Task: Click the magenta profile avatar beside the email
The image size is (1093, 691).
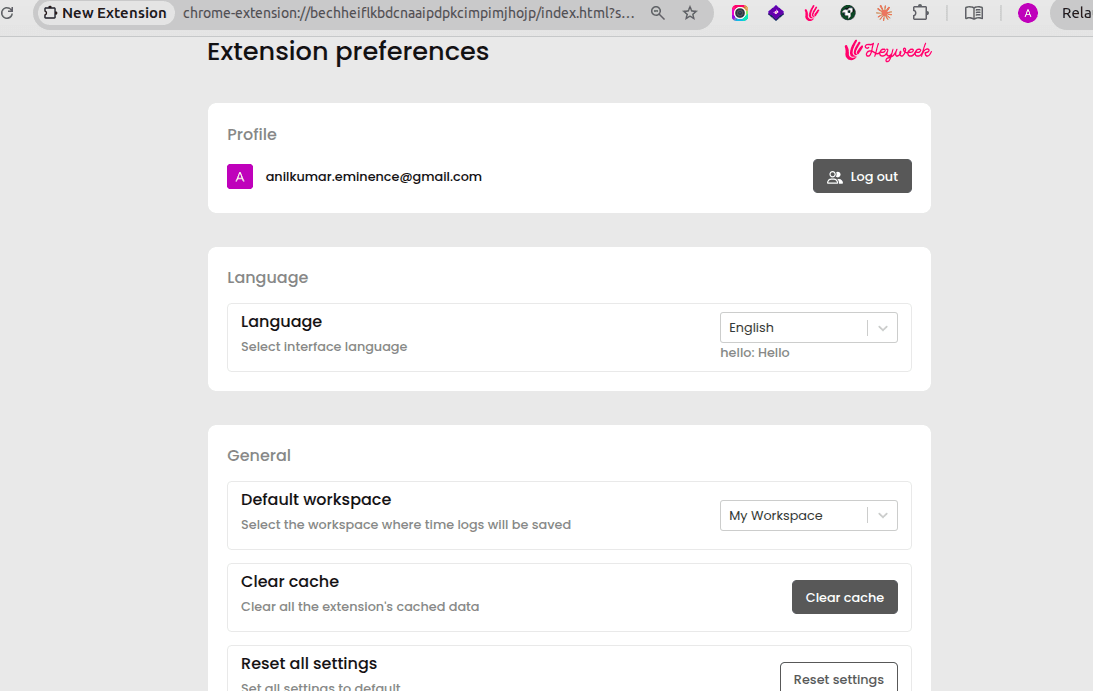Action: (x=240, y=176)
